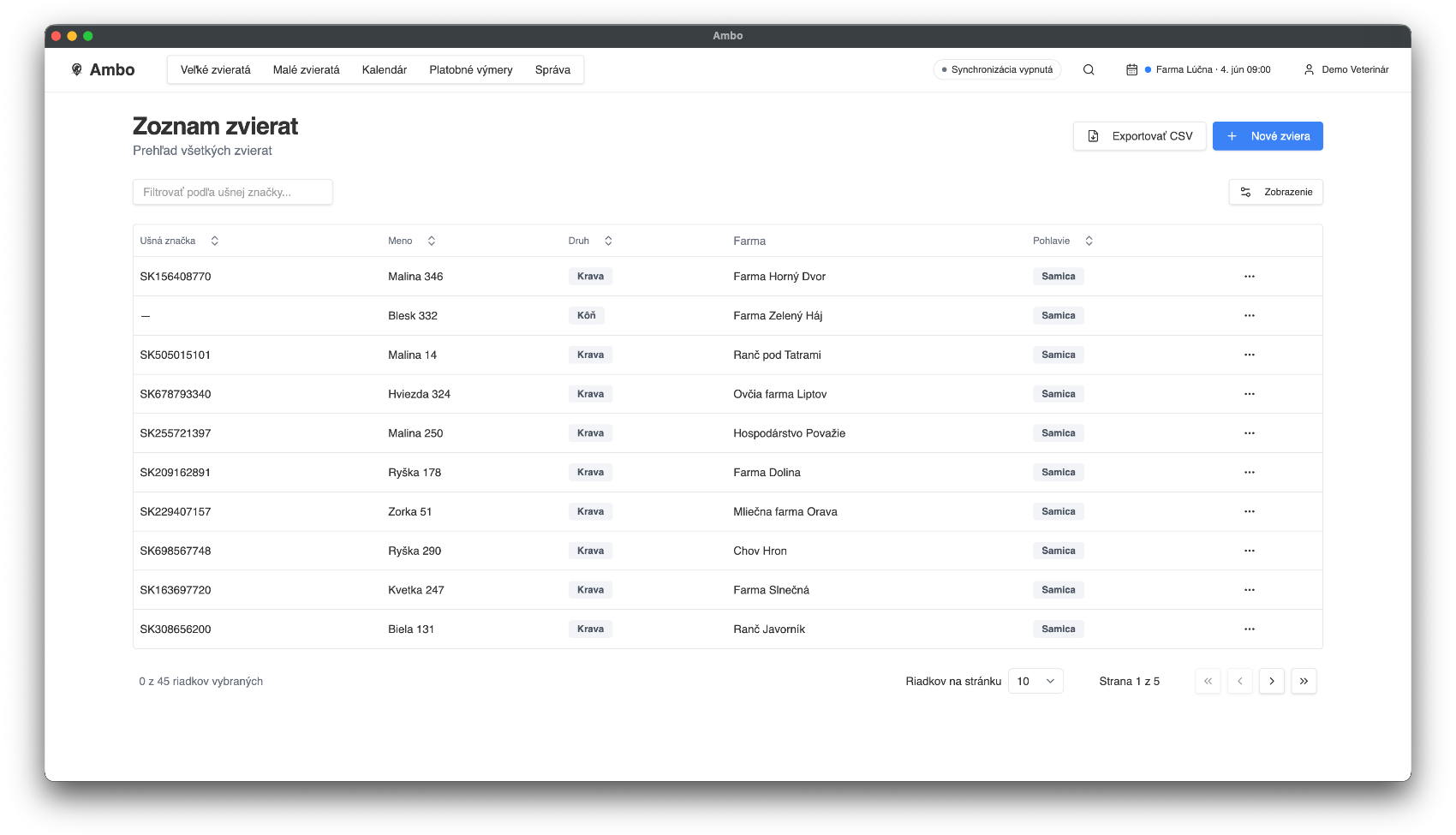Click Exportovať CSV button

(1140, 136)
